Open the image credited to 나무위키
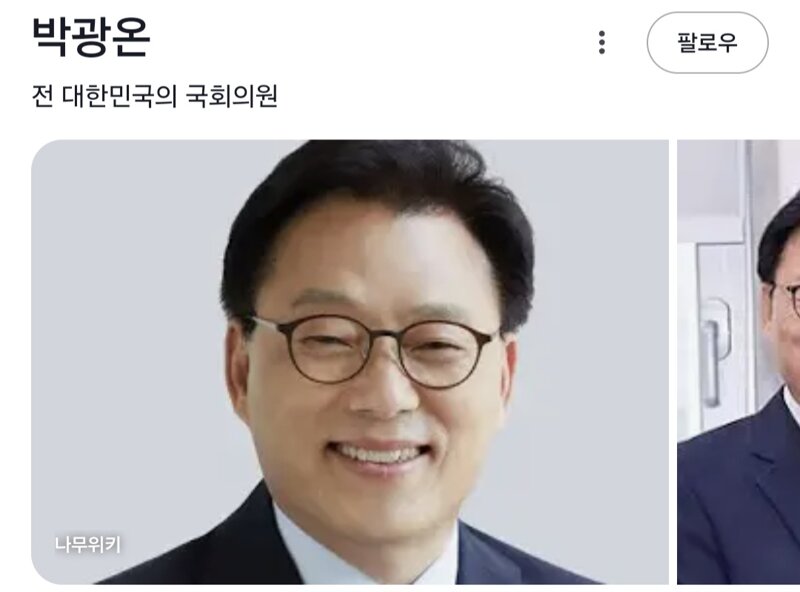800x592 pixels. coord(350,362)
